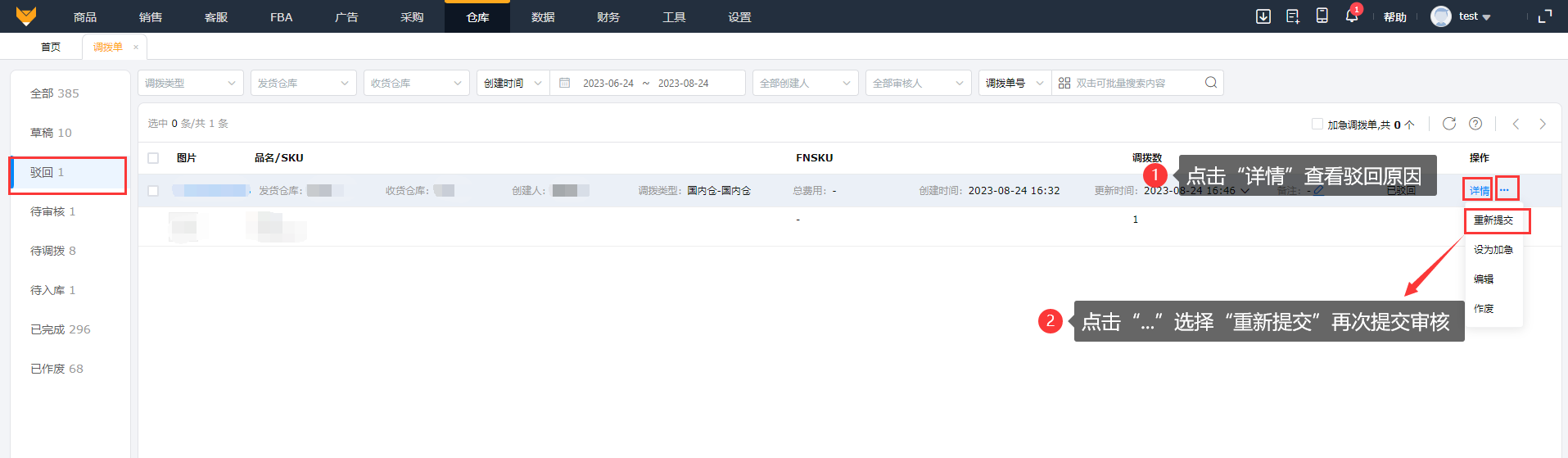Click the test user avatar
1568x458 pixels.
(x=1440, y=16)
